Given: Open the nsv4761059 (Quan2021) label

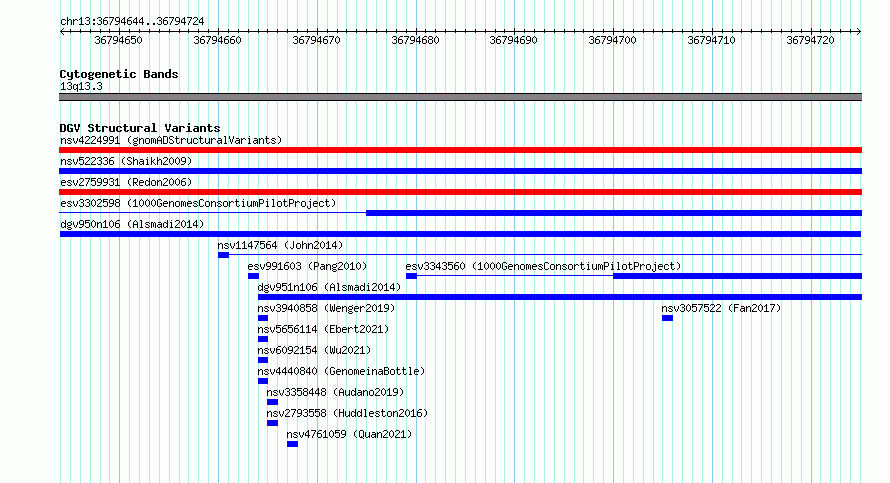Looking at the screenshot, I should [x=349, y=434].
